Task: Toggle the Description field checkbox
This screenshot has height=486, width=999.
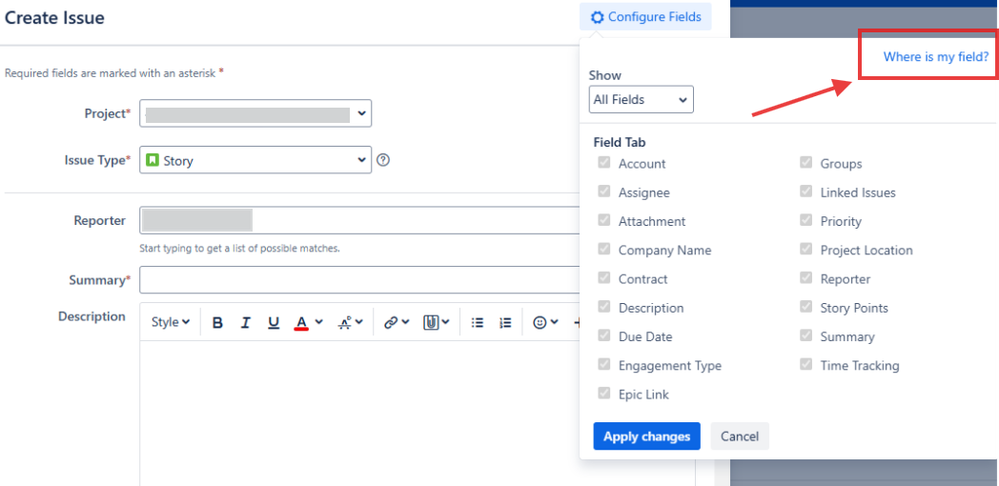Action: click(x=604, y=306)
